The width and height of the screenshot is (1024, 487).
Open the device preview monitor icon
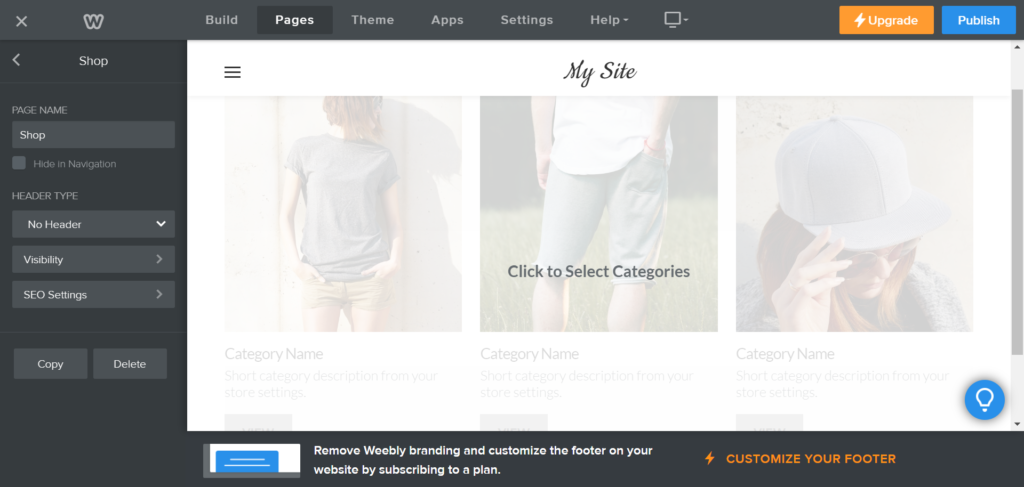(676, 20)
